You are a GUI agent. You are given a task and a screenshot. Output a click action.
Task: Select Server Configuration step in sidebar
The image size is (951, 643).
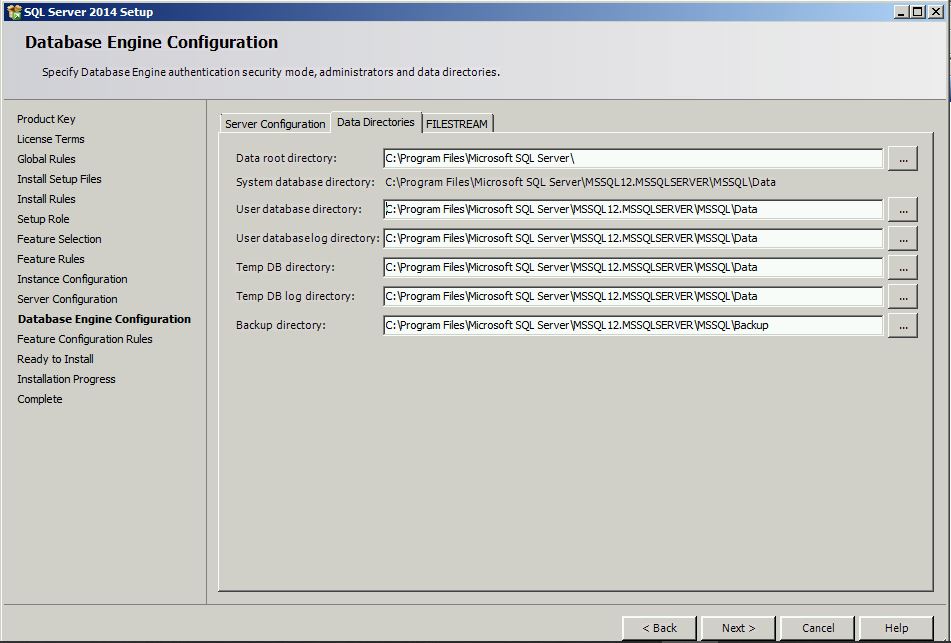tap(67, 299)
